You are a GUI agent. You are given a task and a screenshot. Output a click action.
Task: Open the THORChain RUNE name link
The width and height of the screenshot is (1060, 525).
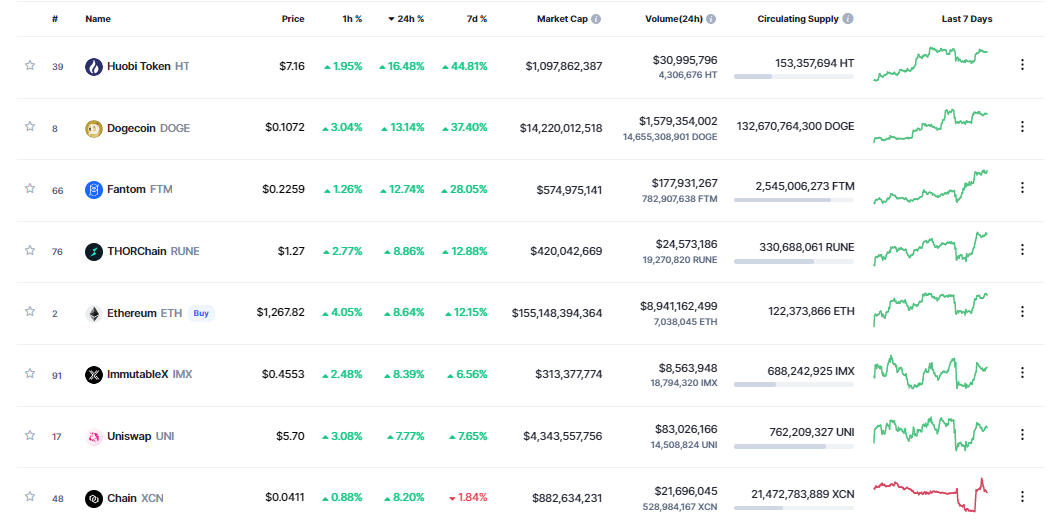point(153,251)
